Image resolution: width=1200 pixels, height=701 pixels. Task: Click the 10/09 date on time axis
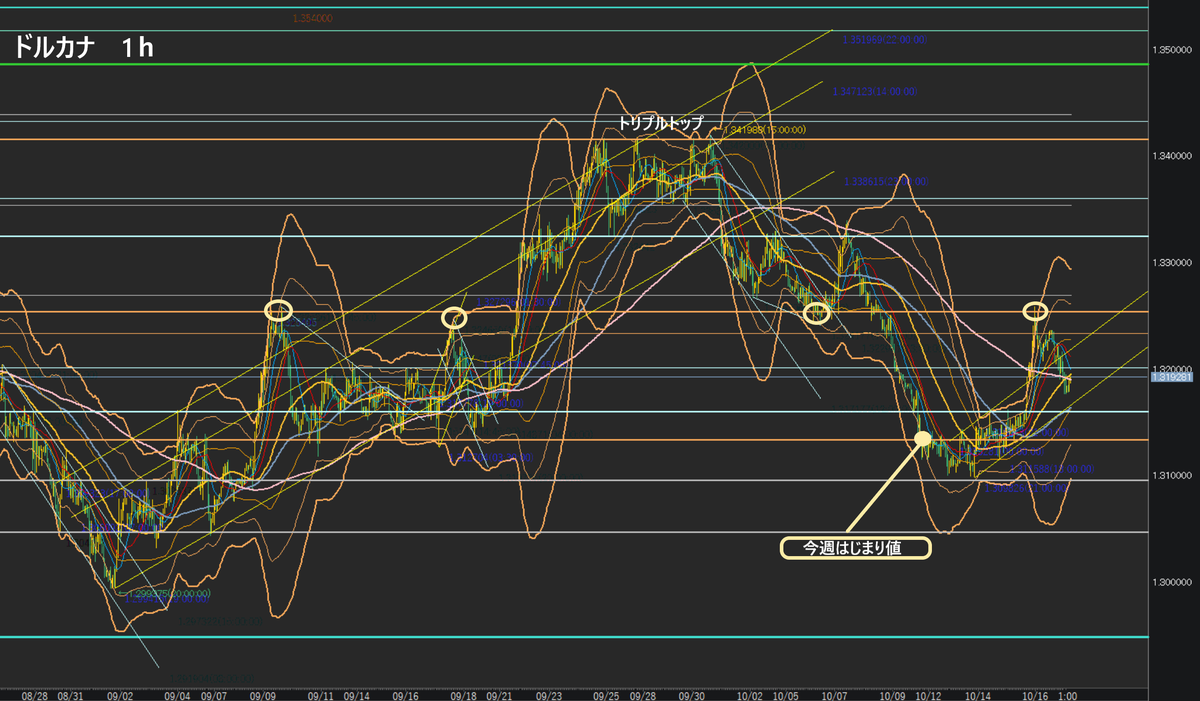[892, 694]
